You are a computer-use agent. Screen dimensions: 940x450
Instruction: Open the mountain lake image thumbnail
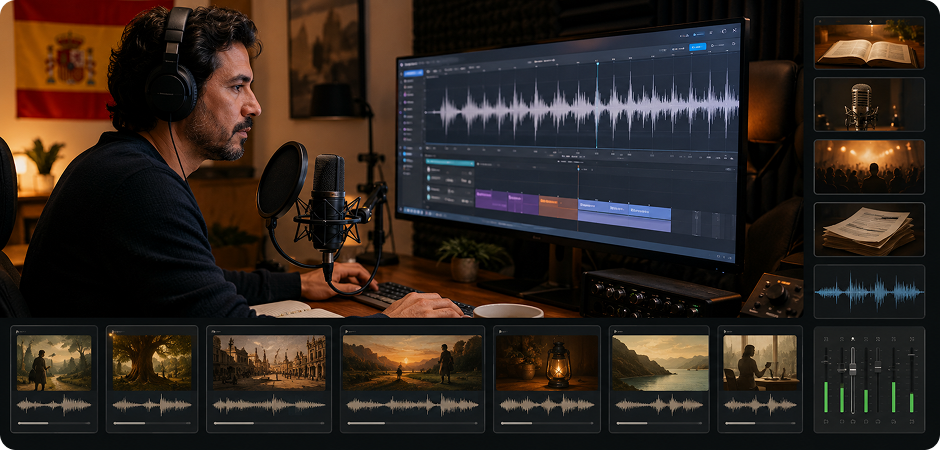tap(660, 363)
